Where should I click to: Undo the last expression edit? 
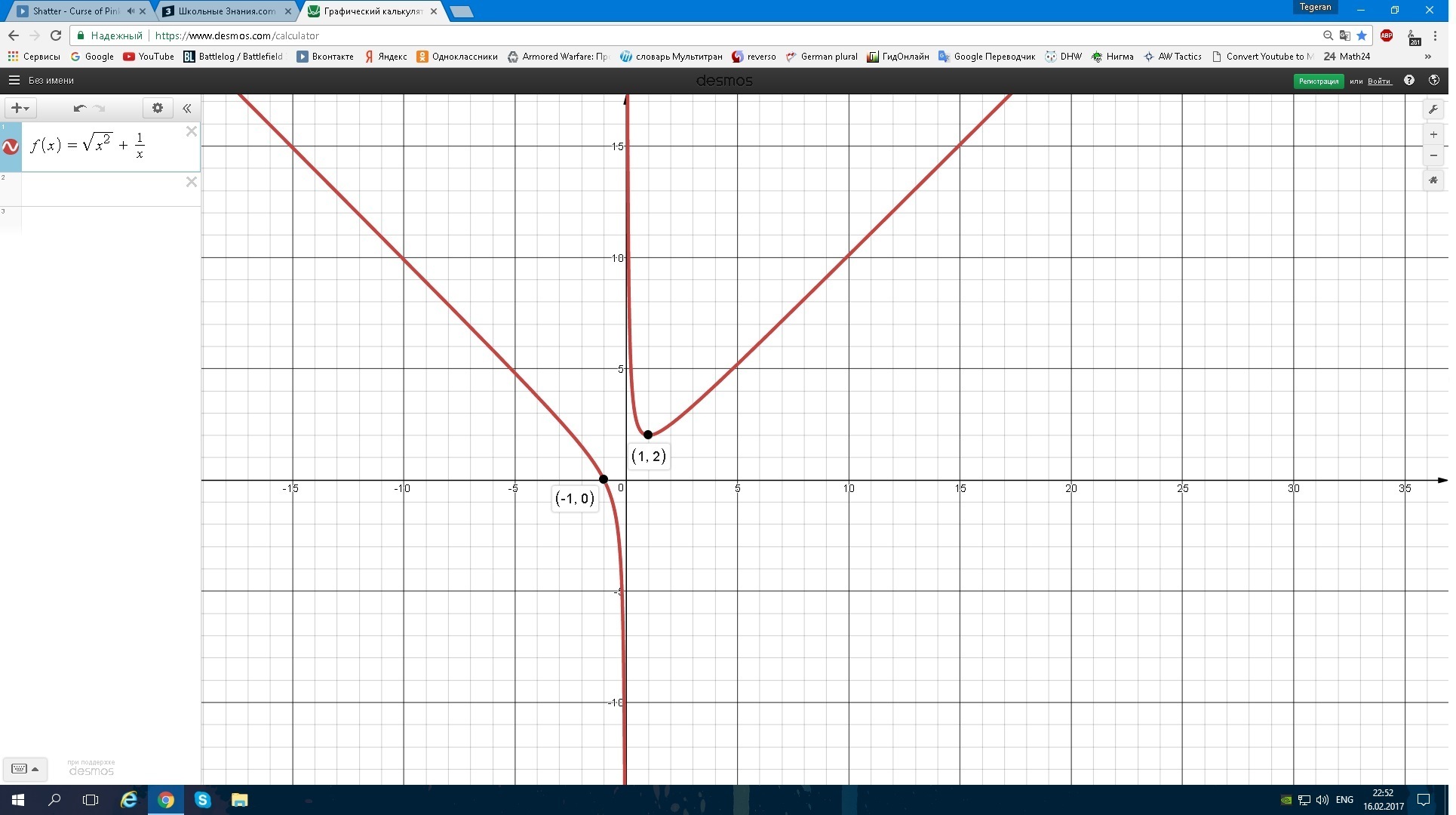click(x=79, y=108)
